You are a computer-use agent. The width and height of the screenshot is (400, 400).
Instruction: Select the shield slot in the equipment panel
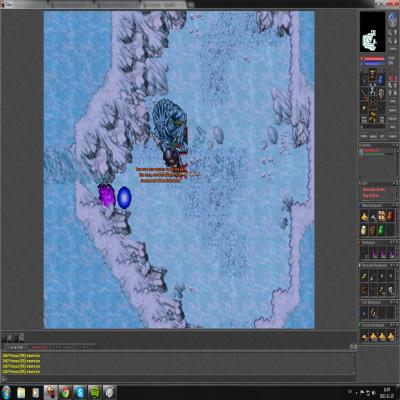(381, 94)
